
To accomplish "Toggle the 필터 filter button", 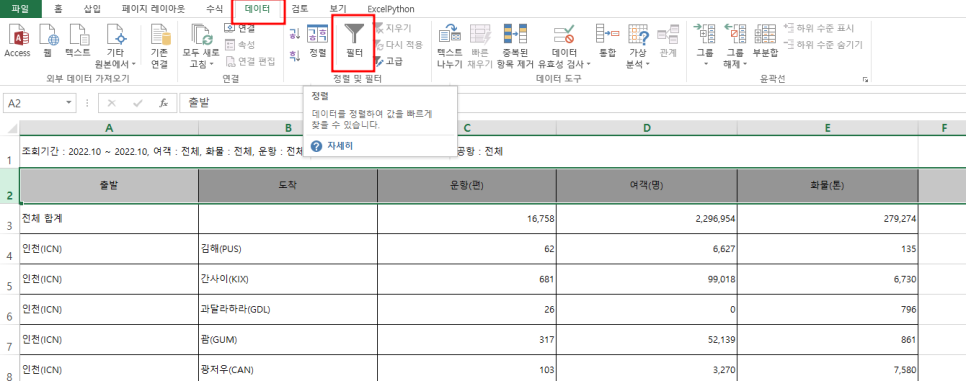I will tap(354, 42).
